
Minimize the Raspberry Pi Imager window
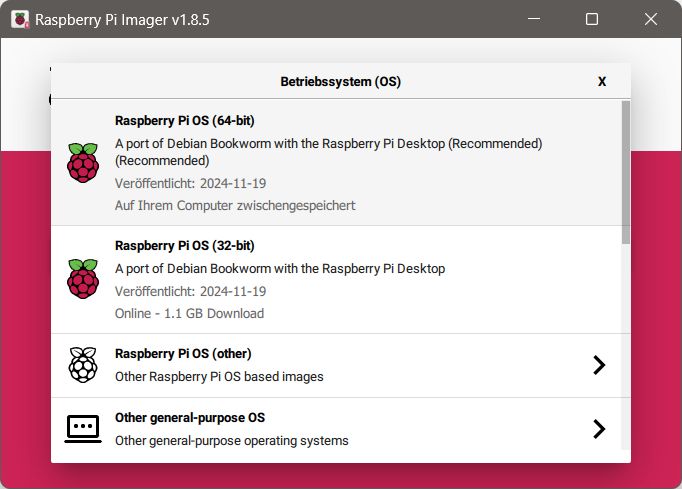click(534, 19)
